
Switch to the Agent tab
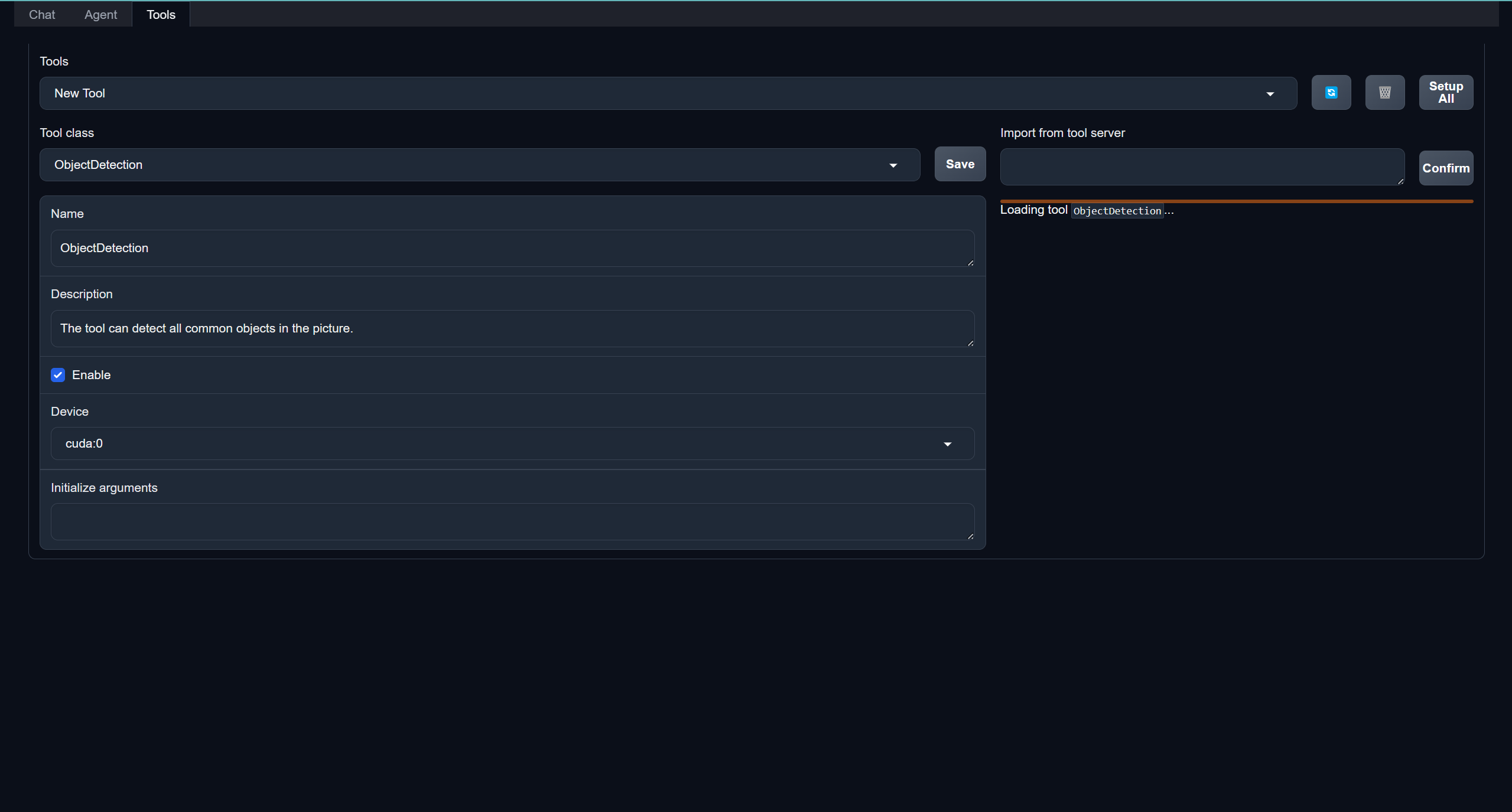click(x=100, y=14)
